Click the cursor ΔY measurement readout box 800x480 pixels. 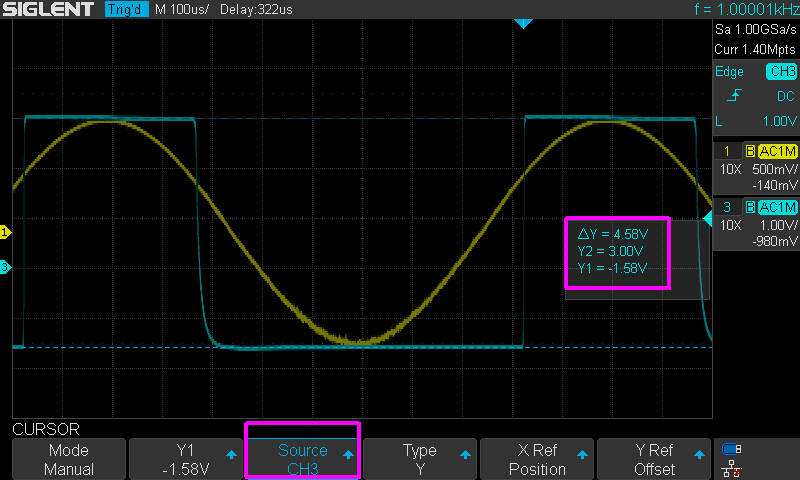pyautogui.click(x=617, y=252)
